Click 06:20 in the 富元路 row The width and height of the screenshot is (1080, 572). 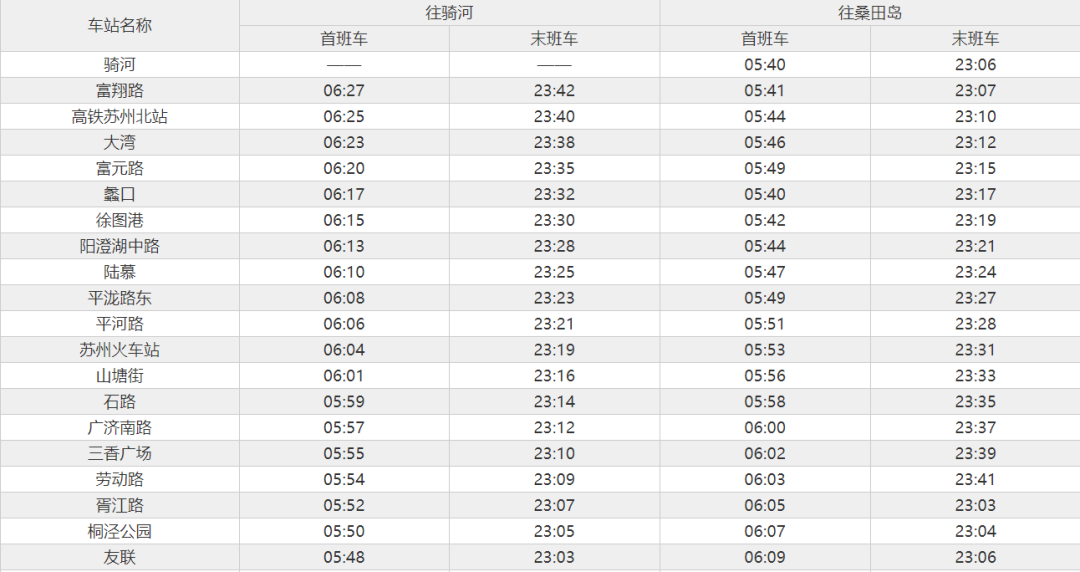(344, 168)
